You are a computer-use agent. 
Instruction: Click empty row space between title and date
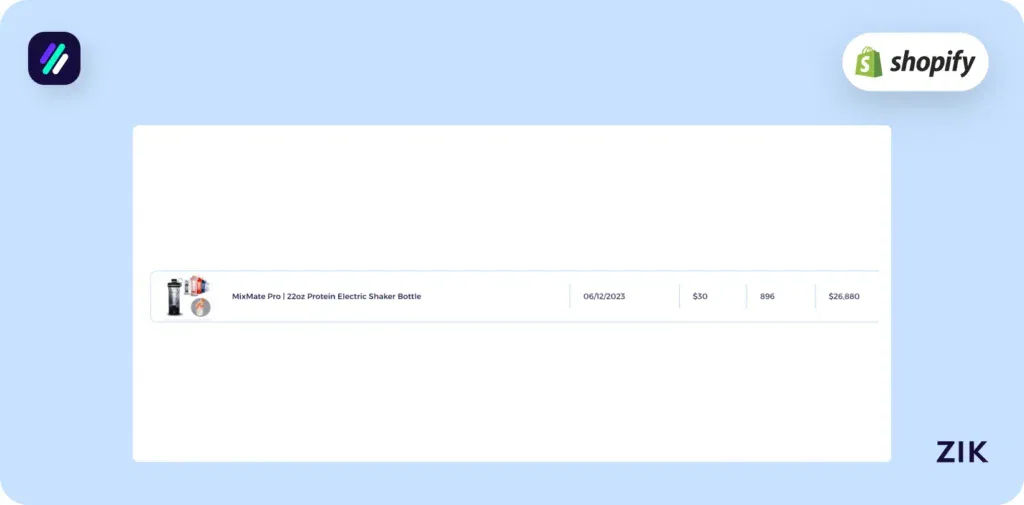[495, 297]
